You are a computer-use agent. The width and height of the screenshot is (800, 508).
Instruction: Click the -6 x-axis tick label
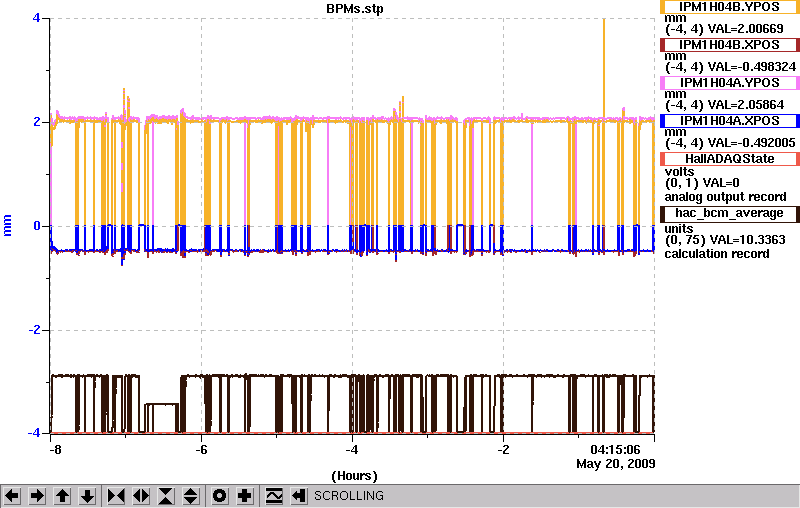point(202,450)
